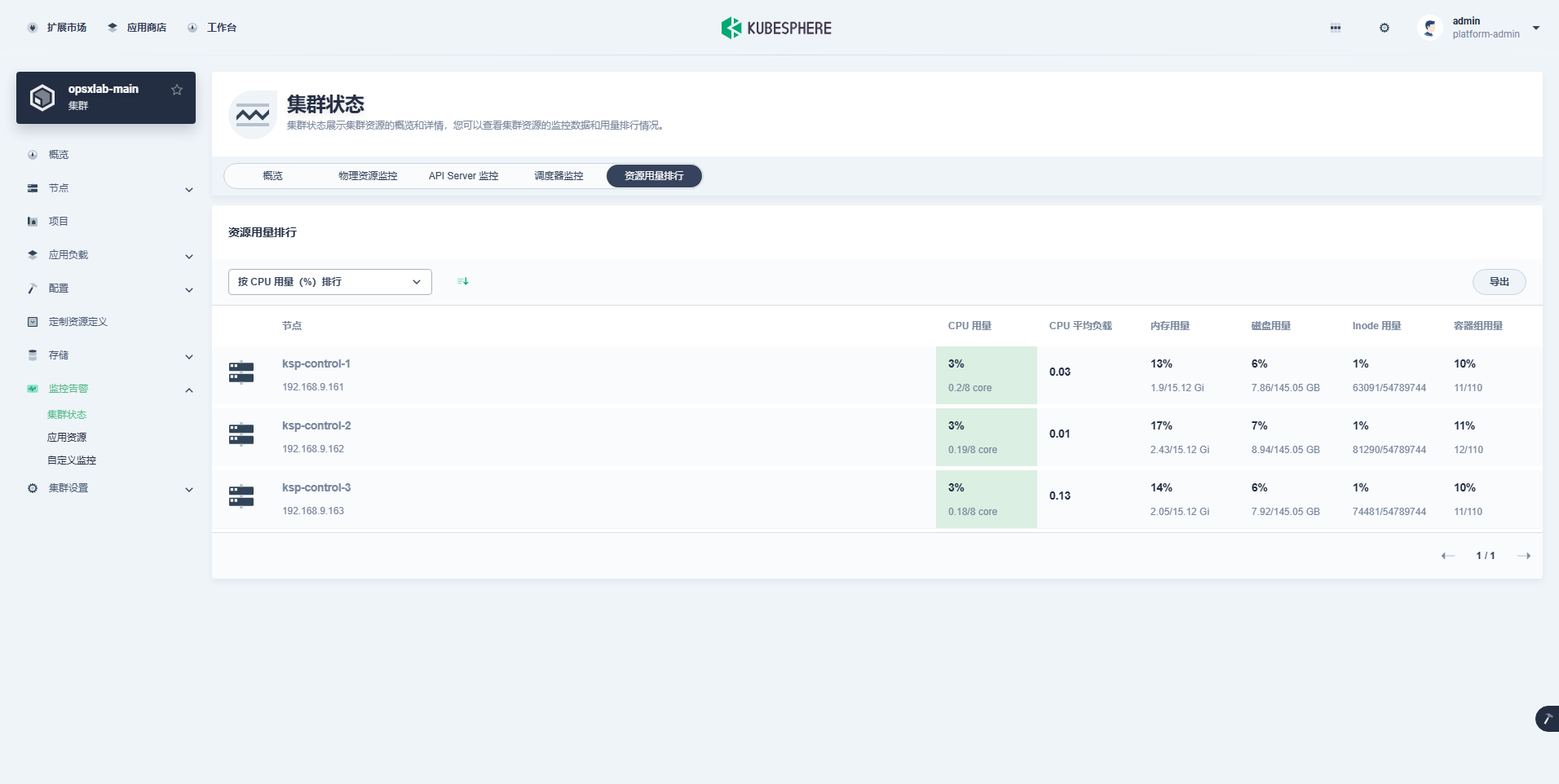Click the ksp-control-1 server icon

[241, 372]
